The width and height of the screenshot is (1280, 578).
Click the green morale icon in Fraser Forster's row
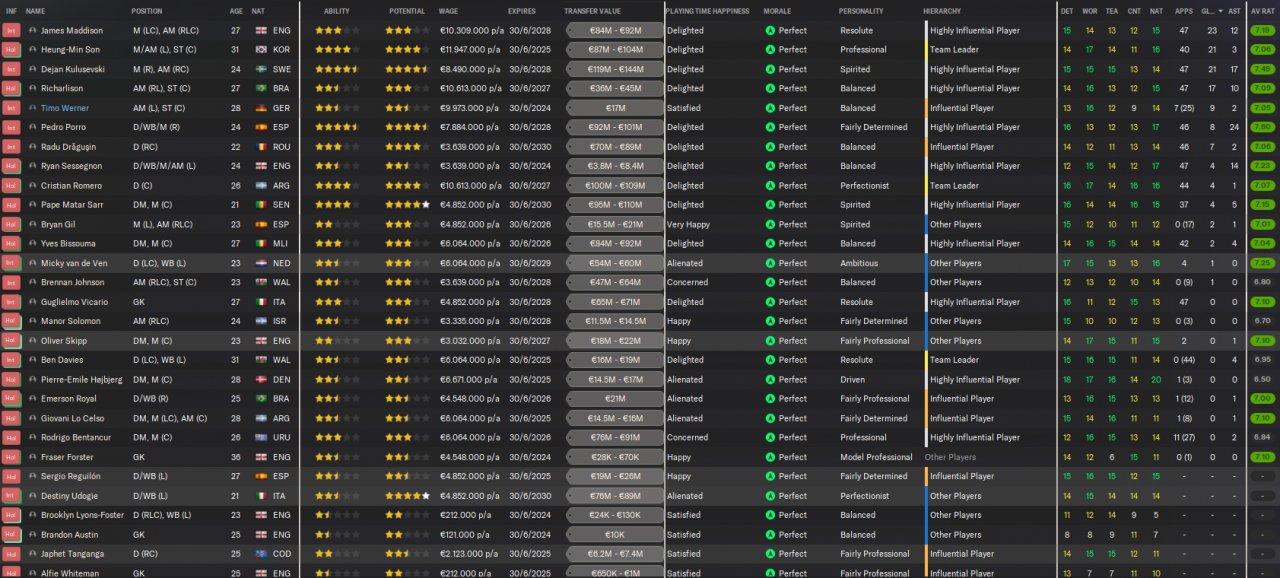(770, 457)
